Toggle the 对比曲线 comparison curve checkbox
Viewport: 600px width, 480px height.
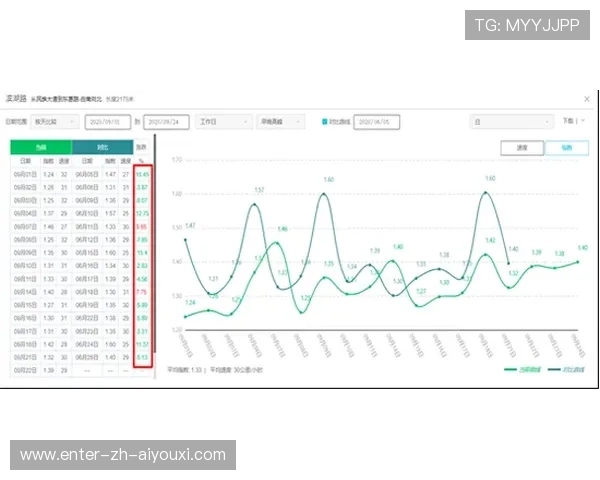pos(325,122)
